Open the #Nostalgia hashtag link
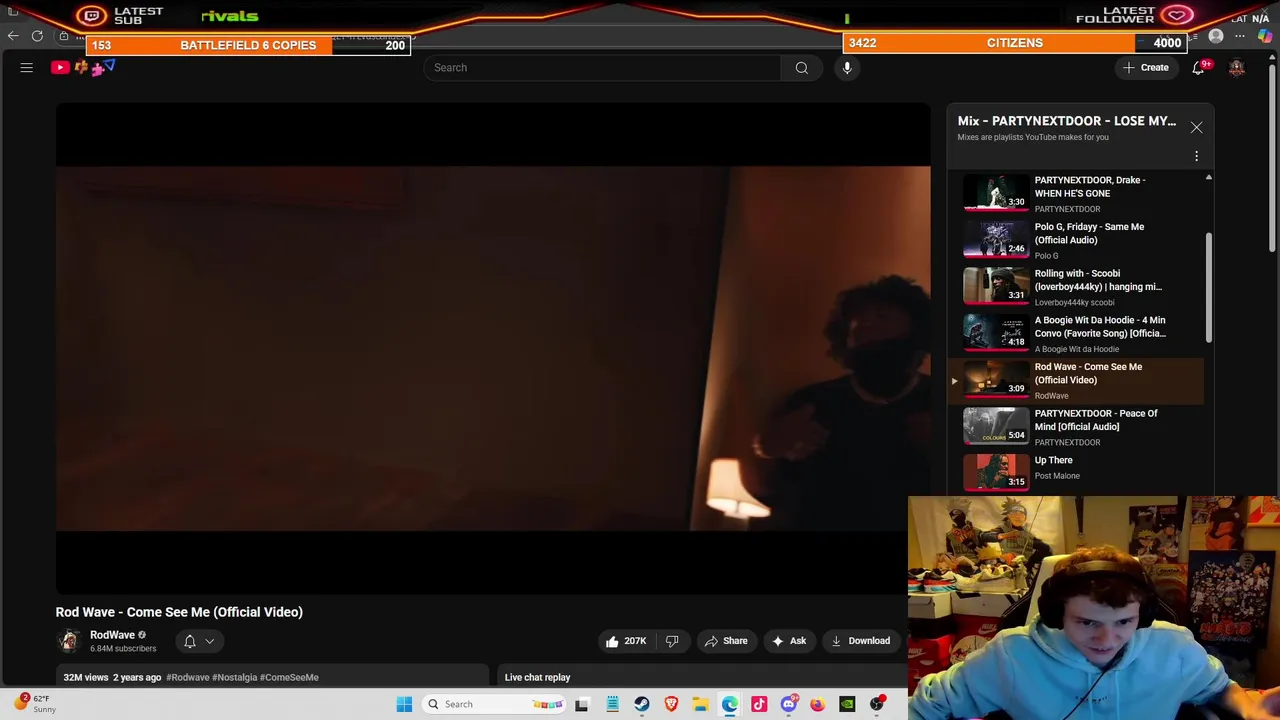The width and height of the screenshot is (1280, 720). (235, 678)
